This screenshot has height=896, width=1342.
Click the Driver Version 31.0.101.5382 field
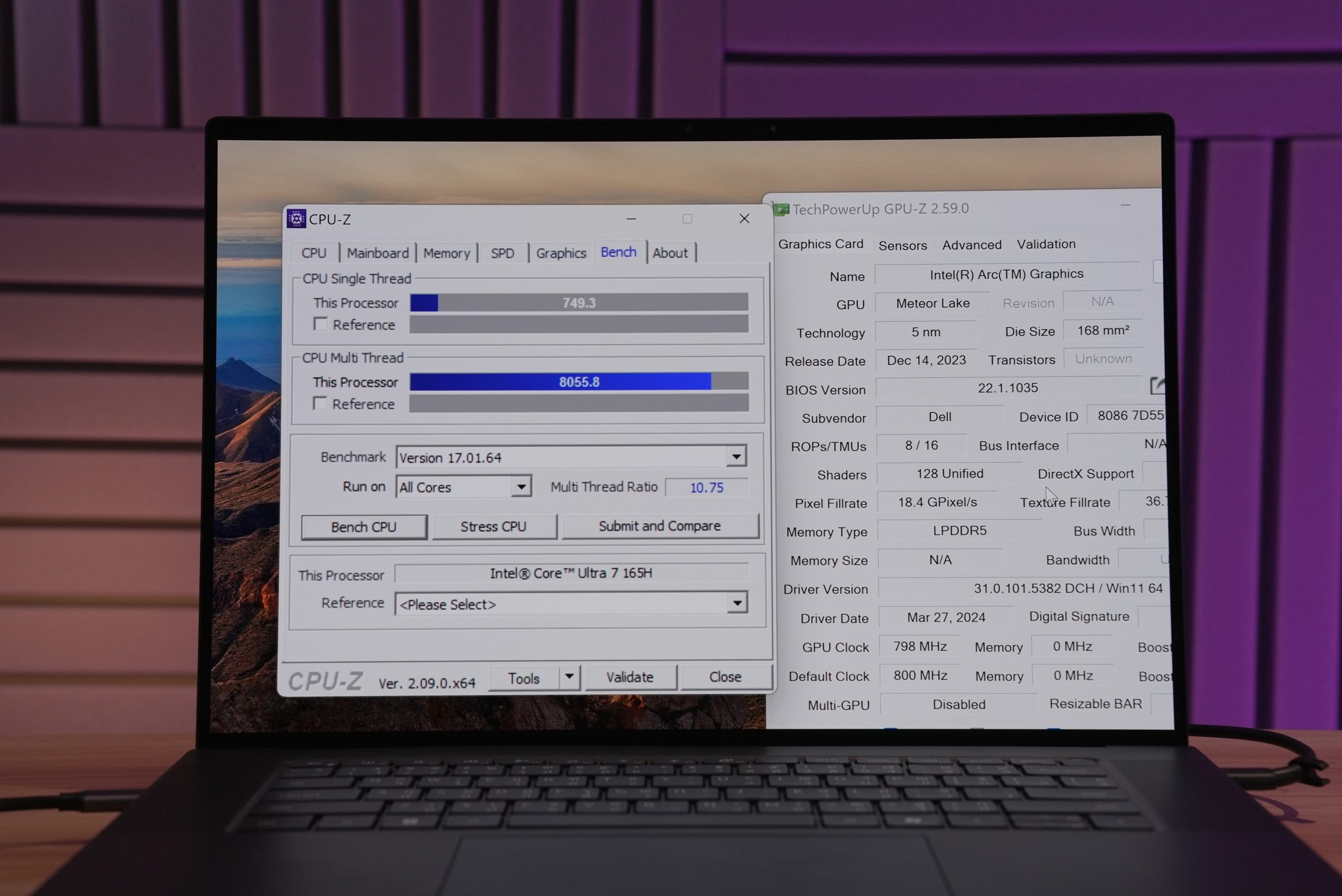[x=1023, y=588]
